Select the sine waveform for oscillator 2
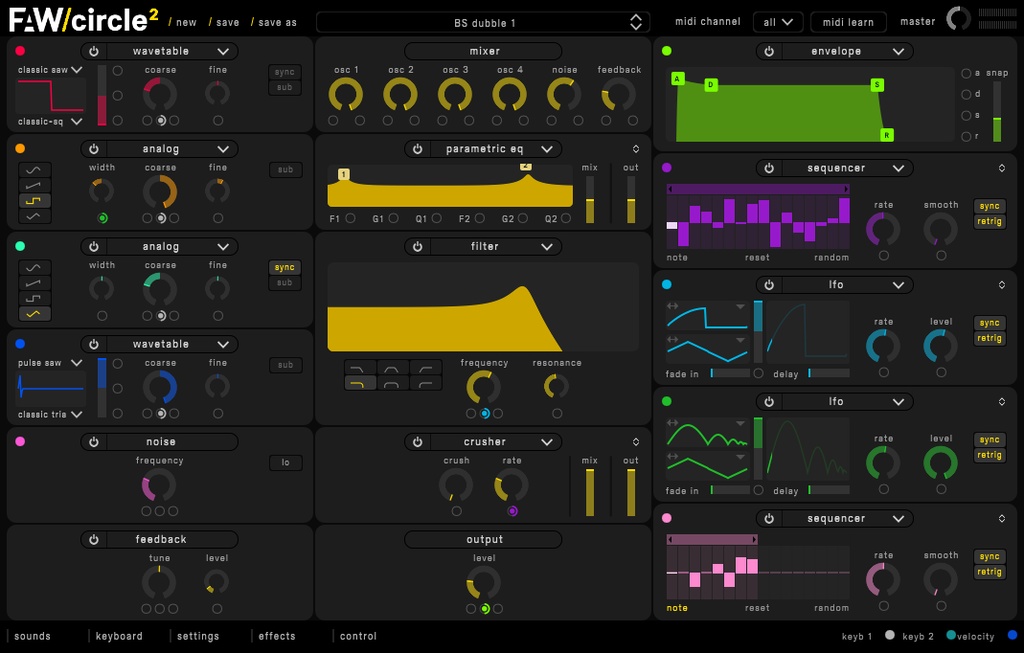The image size is (1024, 653). (34, 171)
